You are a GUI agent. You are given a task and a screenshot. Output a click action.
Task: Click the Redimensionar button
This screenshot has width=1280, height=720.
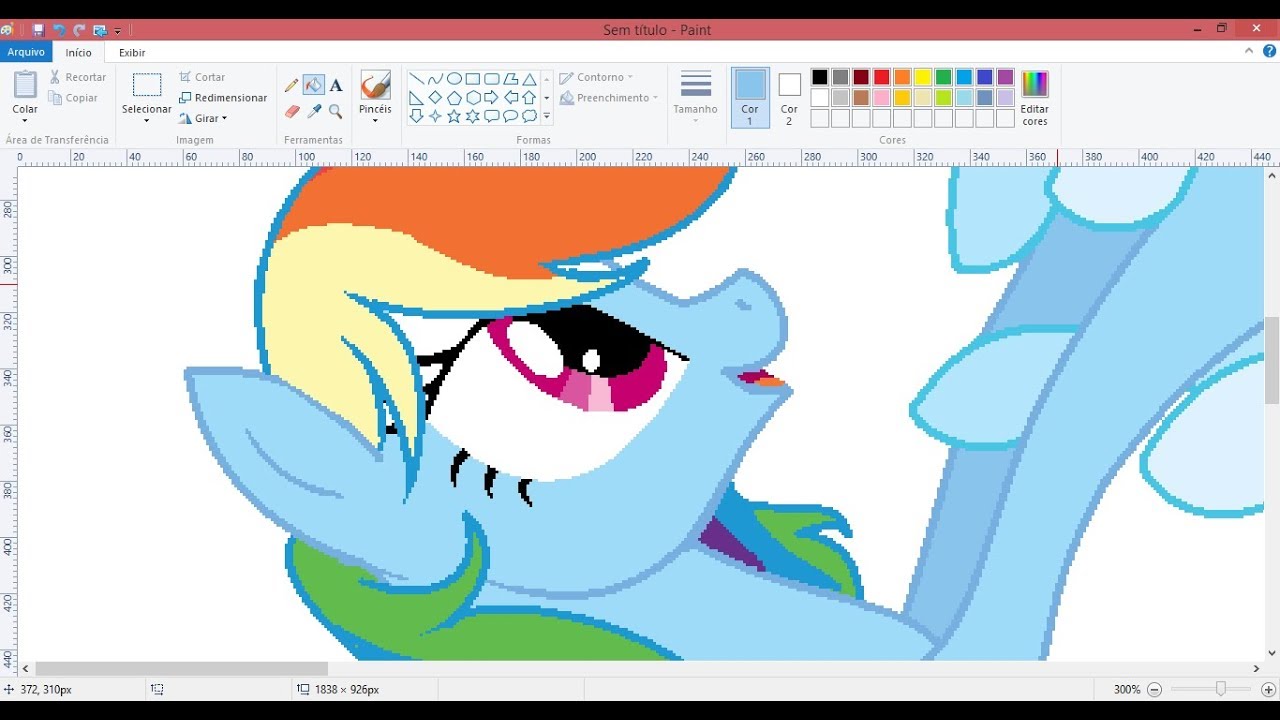click(x=223, y=98)
